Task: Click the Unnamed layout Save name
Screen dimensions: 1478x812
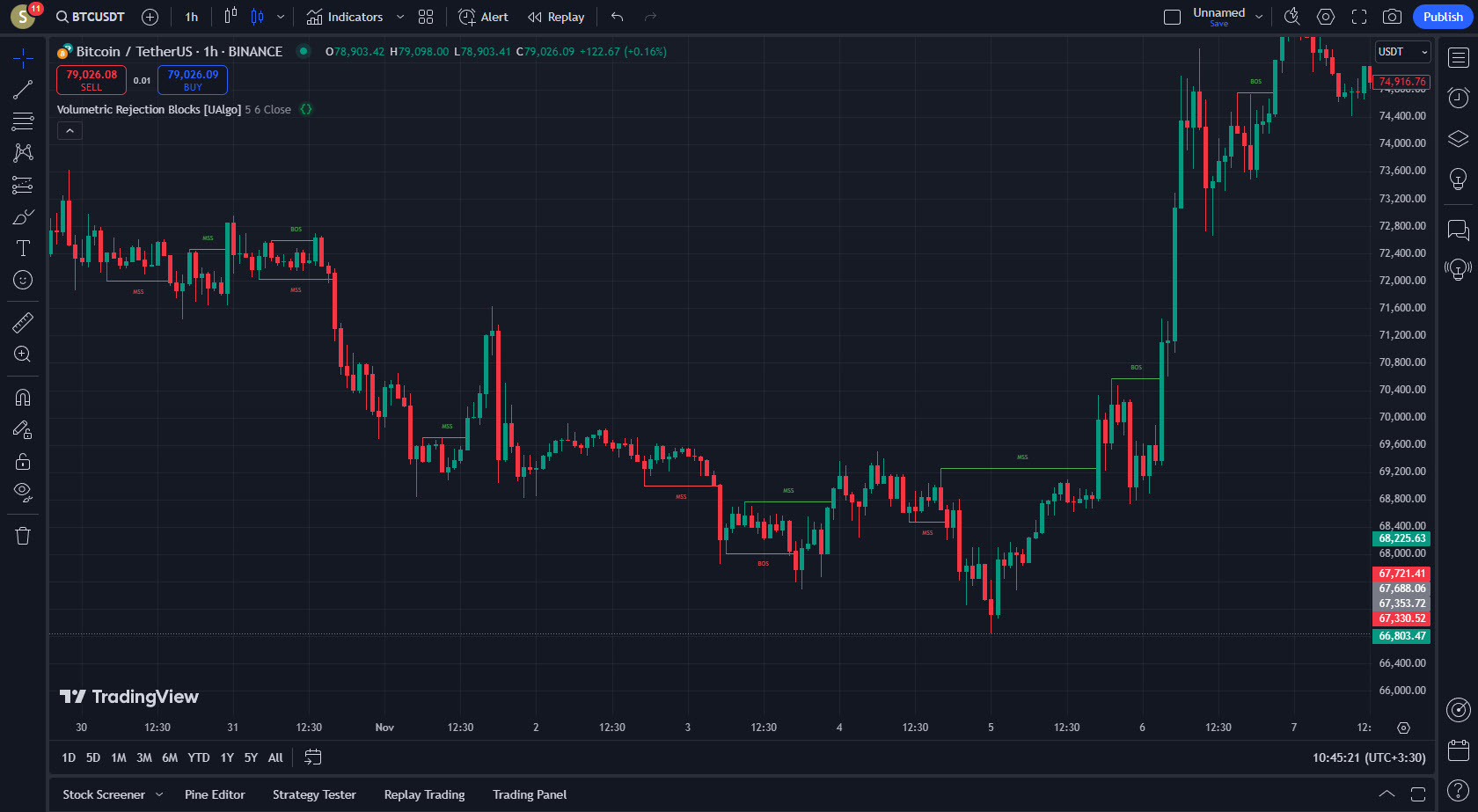Action: (x=1218, y=17)
